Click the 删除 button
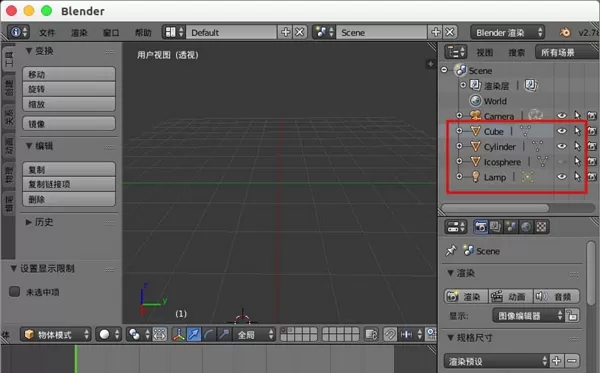Viewport: 600px width, 373px height. coord(69,199)
